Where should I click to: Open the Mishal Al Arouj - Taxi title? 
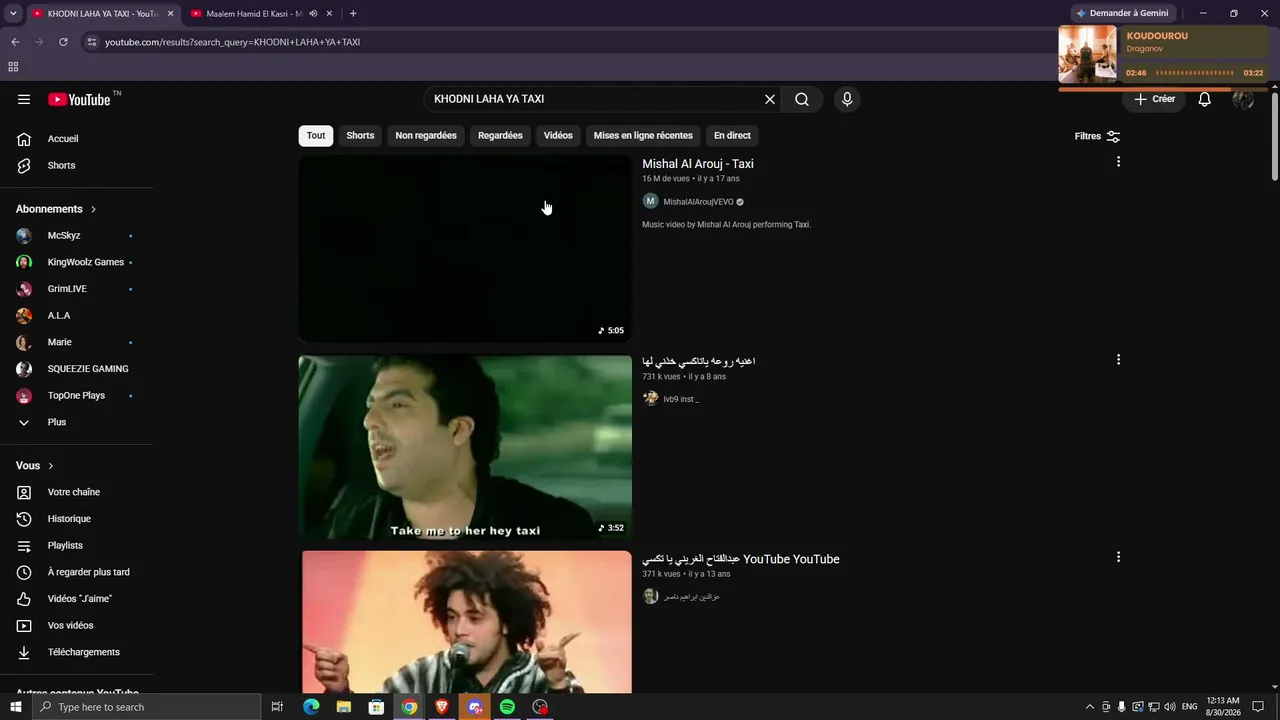698,164
